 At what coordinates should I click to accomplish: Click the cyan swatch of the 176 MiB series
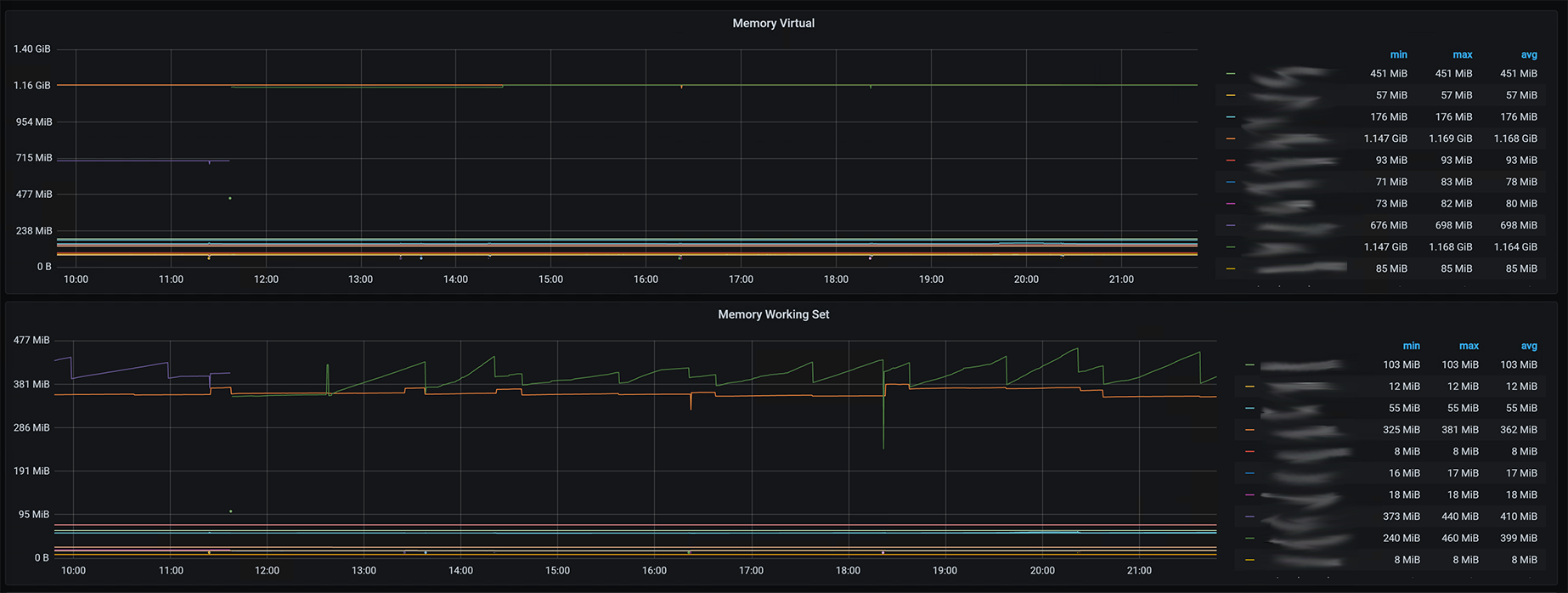coord(1231,117)
